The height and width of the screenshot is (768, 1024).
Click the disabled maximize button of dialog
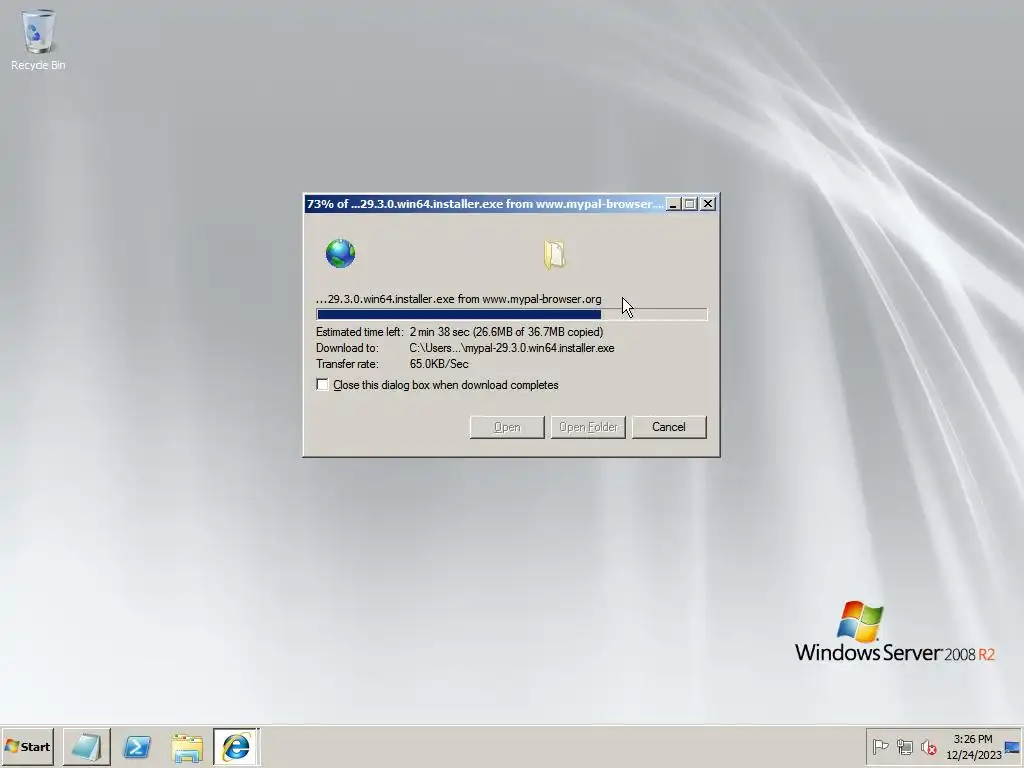click(x=690, y=204)
